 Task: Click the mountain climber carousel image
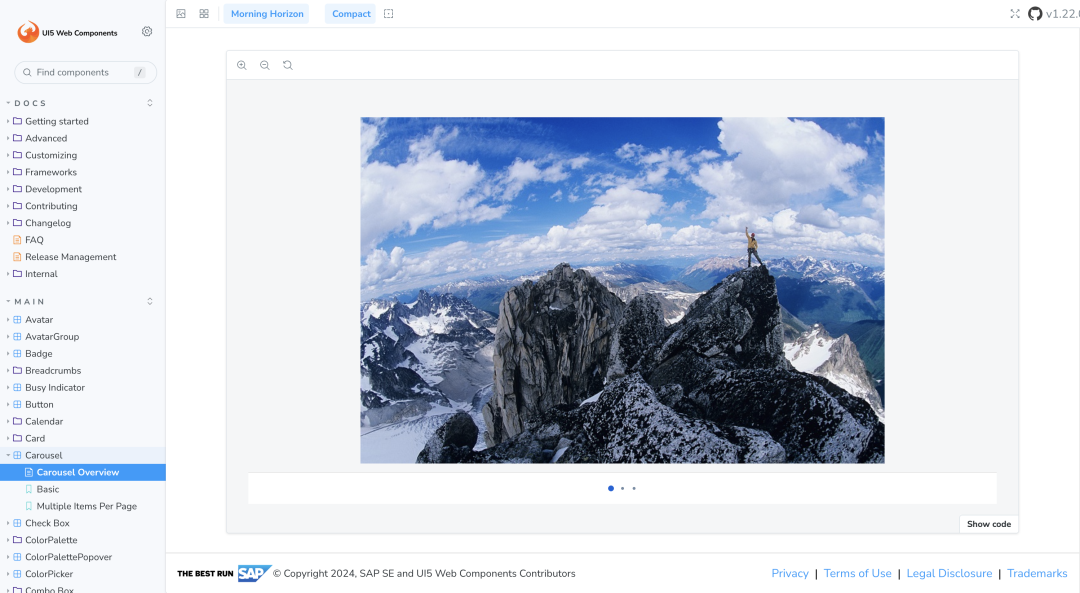622,290
